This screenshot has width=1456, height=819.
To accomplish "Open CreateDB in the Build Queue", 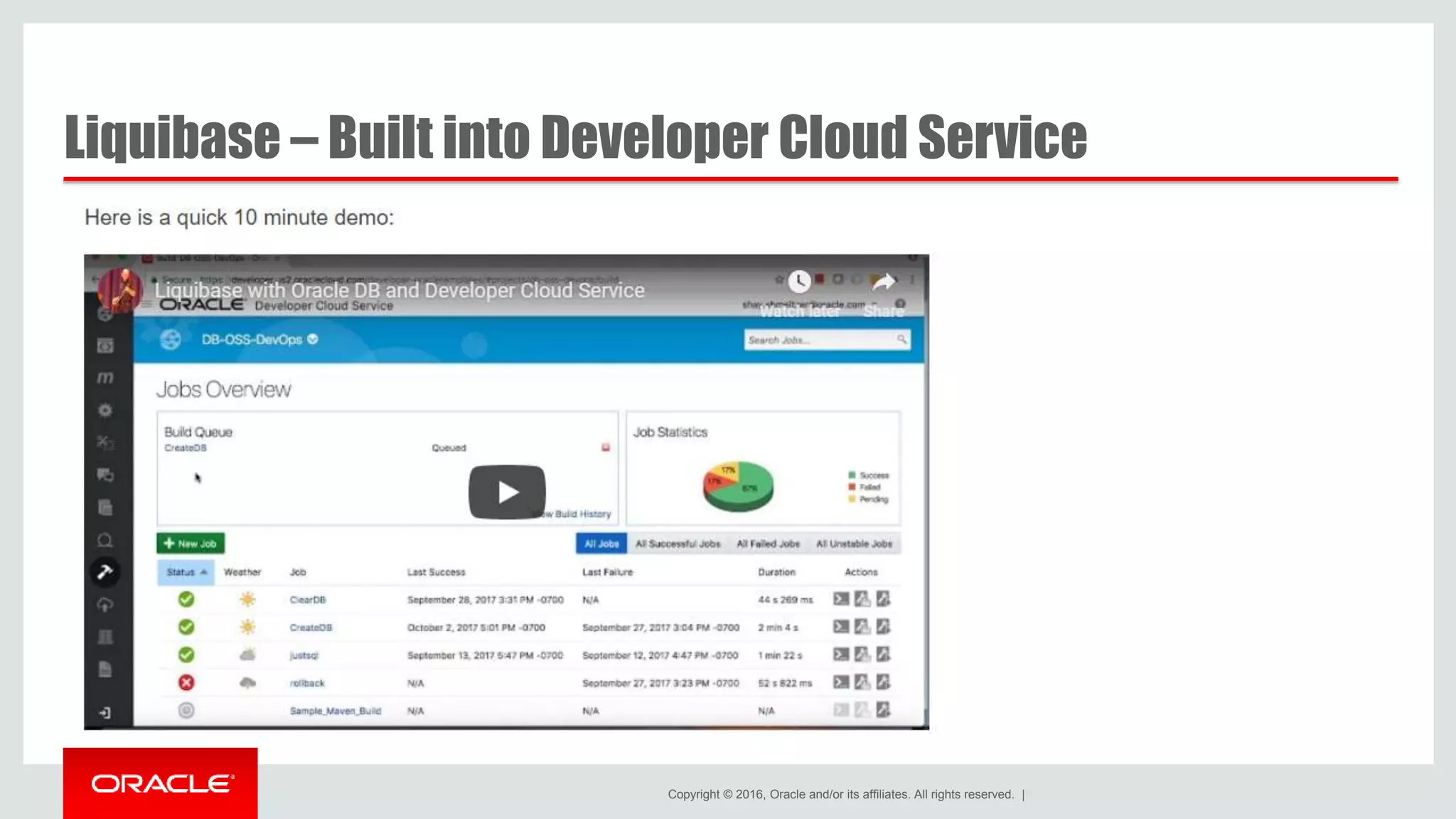I will 186,448.
